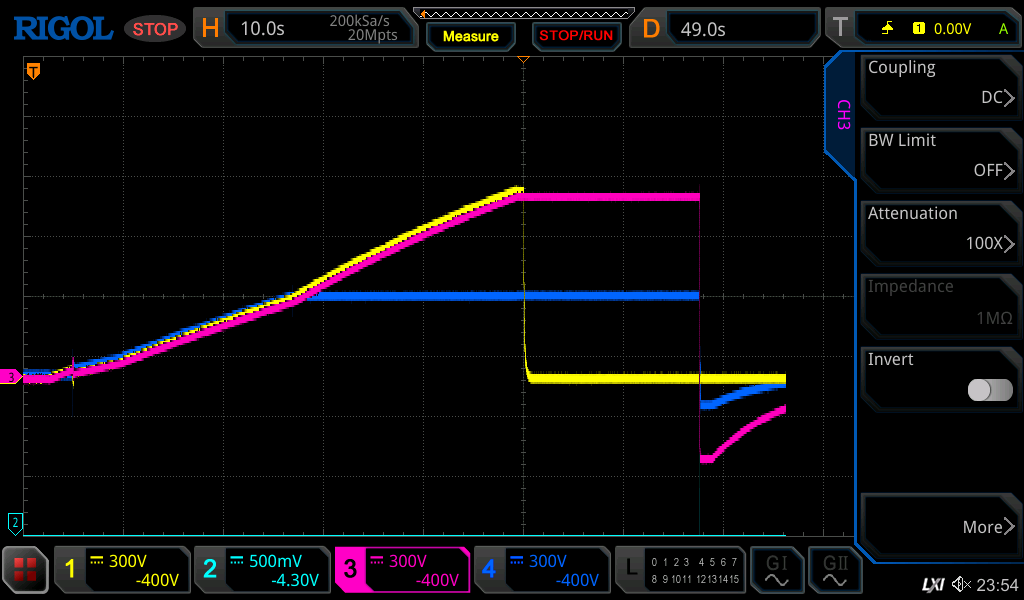The image size is (1024, 600).
Task: Open the Measure menu
Action: [470, 36]
